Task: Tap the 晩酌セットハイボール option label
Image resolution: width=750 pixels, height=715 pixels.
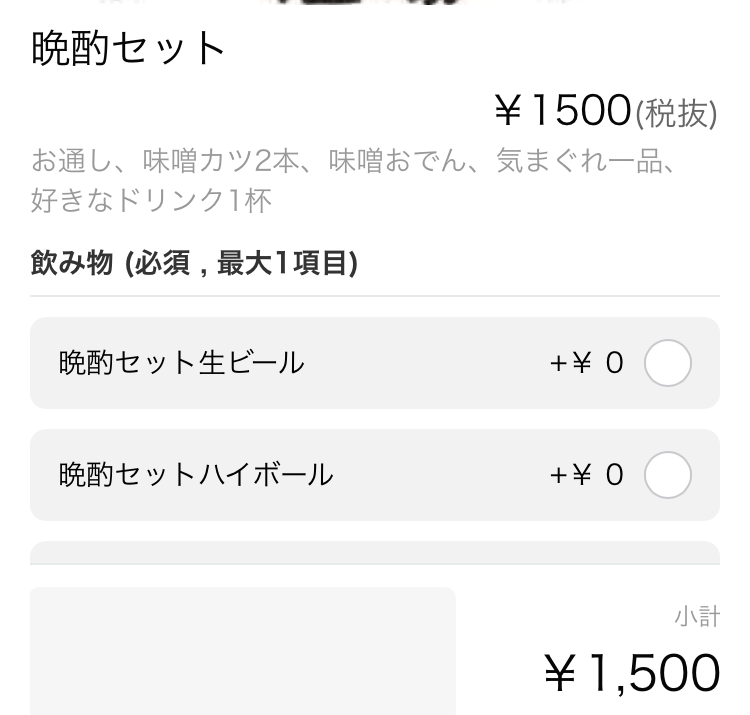Action: click(x=196, y=475)
